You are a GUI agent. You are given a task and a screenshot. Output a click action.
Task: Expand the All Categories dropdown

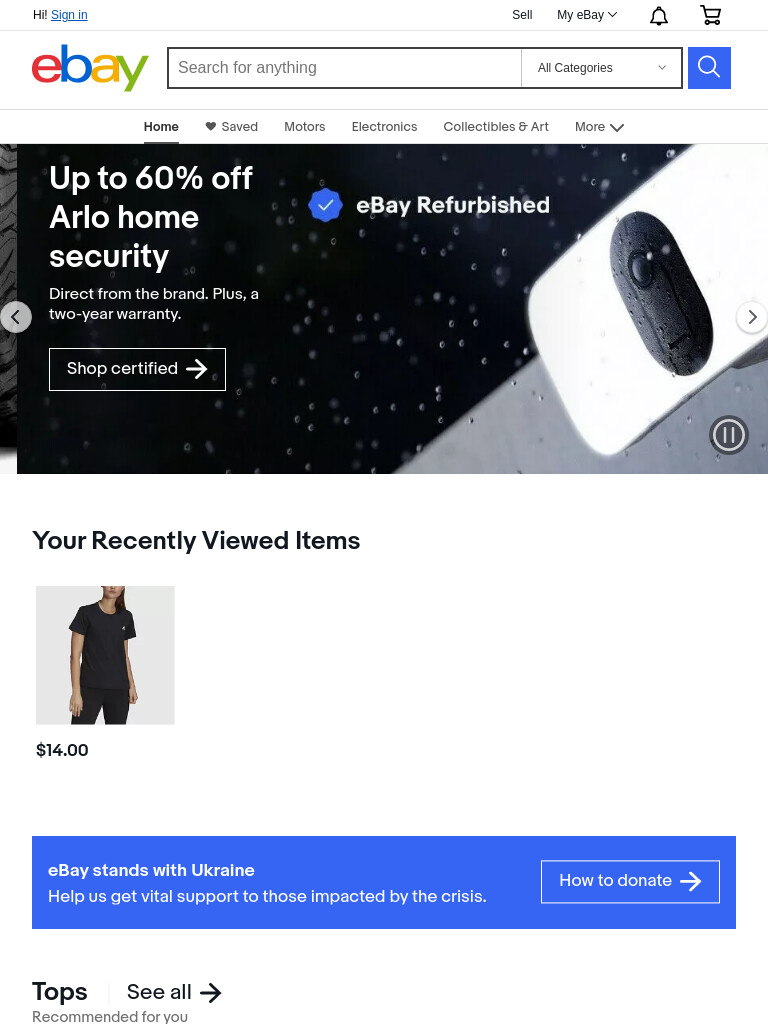pos(601,68)
